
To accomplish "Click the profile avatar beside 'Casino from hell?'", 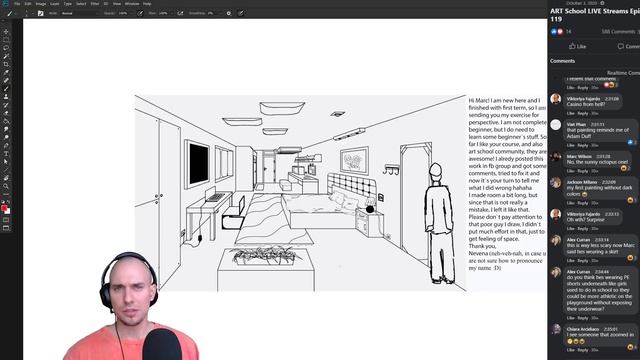I will [x=556, y=99].
